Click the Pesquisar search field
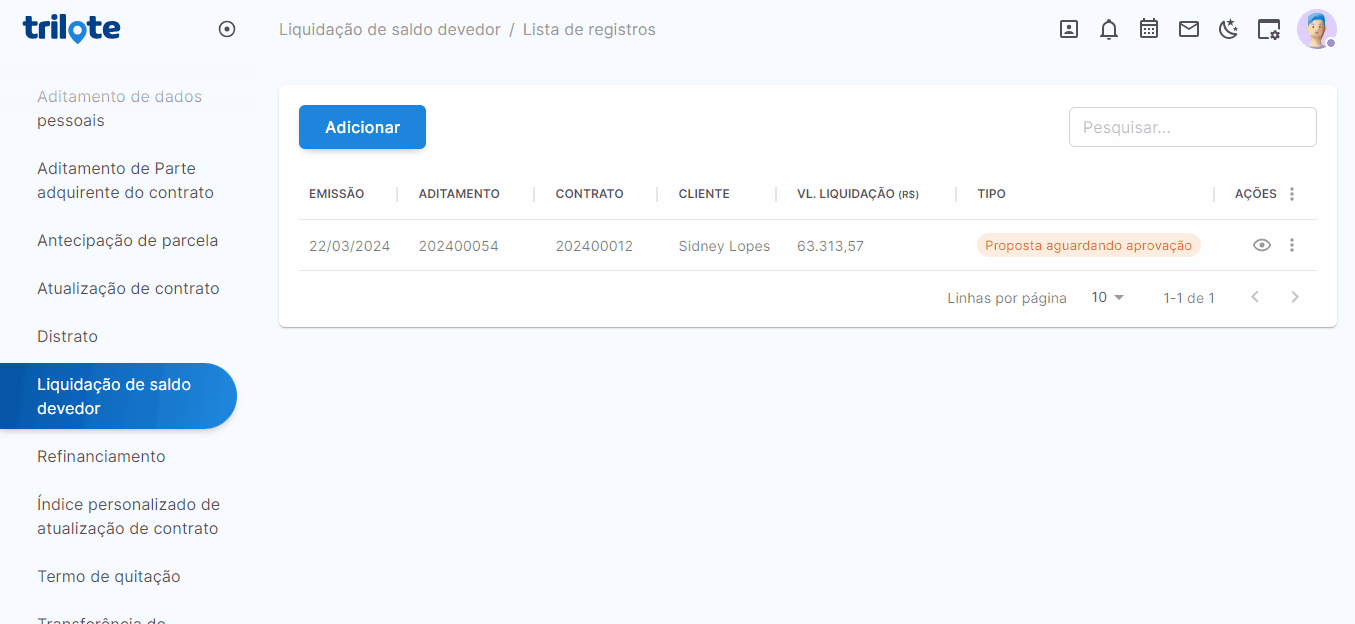This screenshot has height=624, width=1355. pos(1192,127)
